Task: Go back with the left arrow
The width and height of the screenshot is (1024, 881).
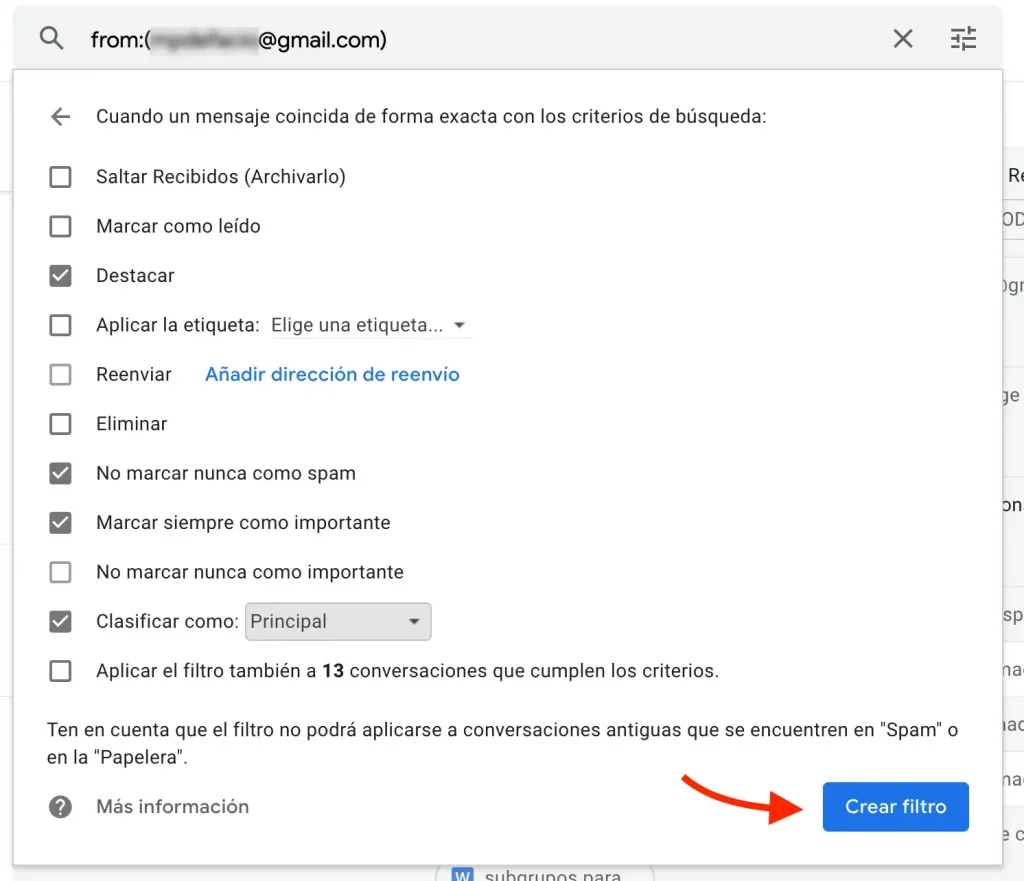Action: point(61,117)
